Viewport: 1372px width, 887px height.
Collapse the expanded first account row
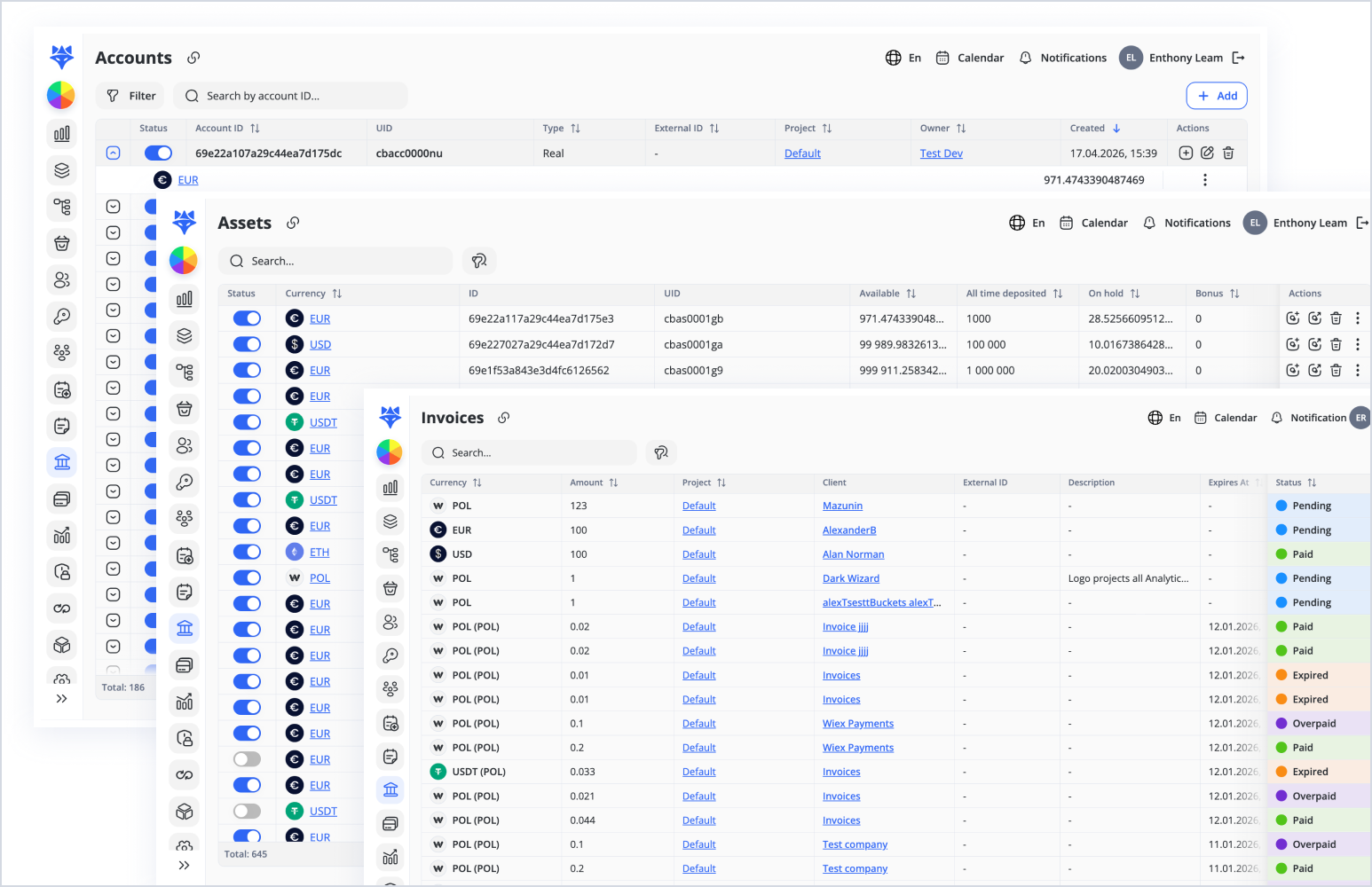[113, 153]
